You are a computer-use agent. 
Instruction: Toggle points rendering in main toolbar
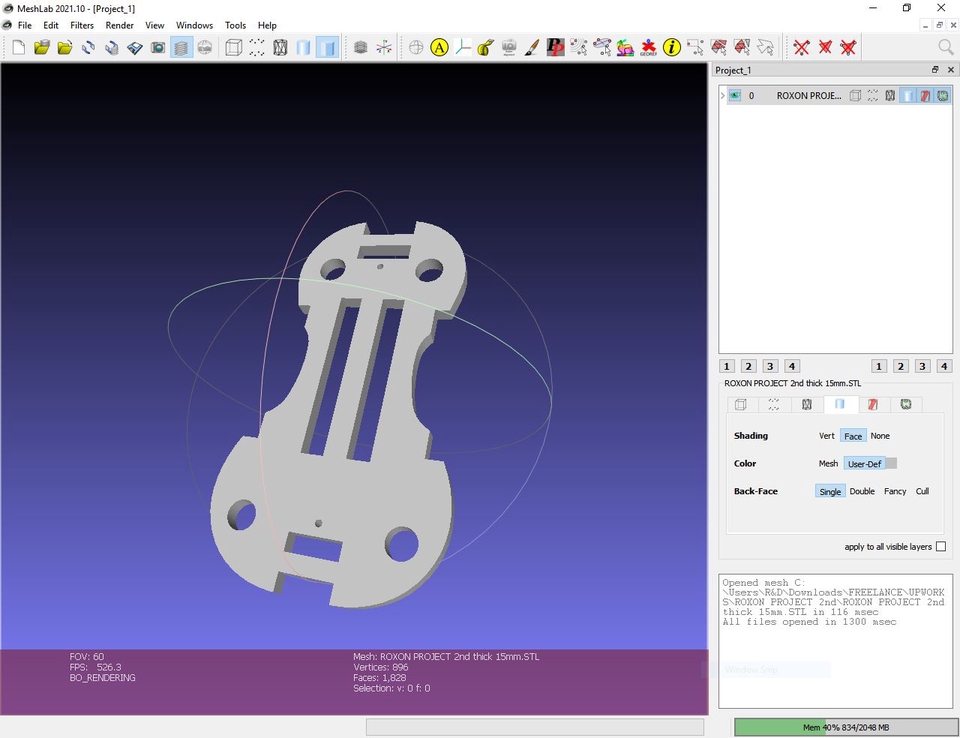click(257, 47)
